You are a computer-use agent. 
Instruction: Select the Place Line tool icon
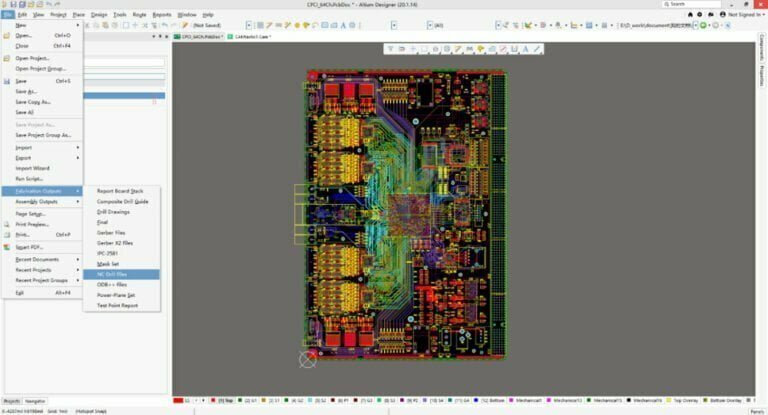[x=537, y=48]
